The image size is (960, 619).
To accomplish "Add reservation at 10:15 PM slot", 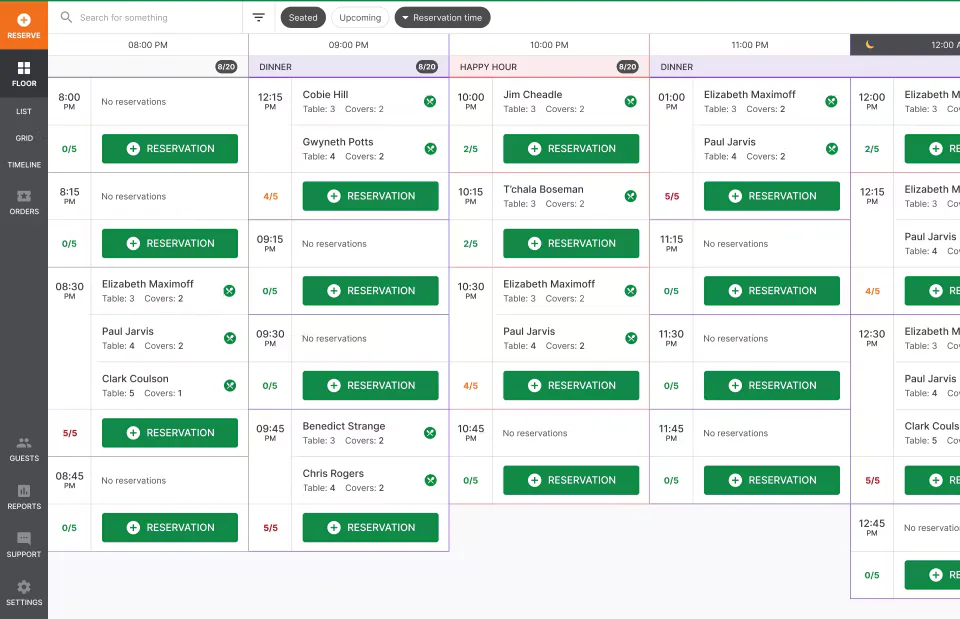I will pos(571,243).
